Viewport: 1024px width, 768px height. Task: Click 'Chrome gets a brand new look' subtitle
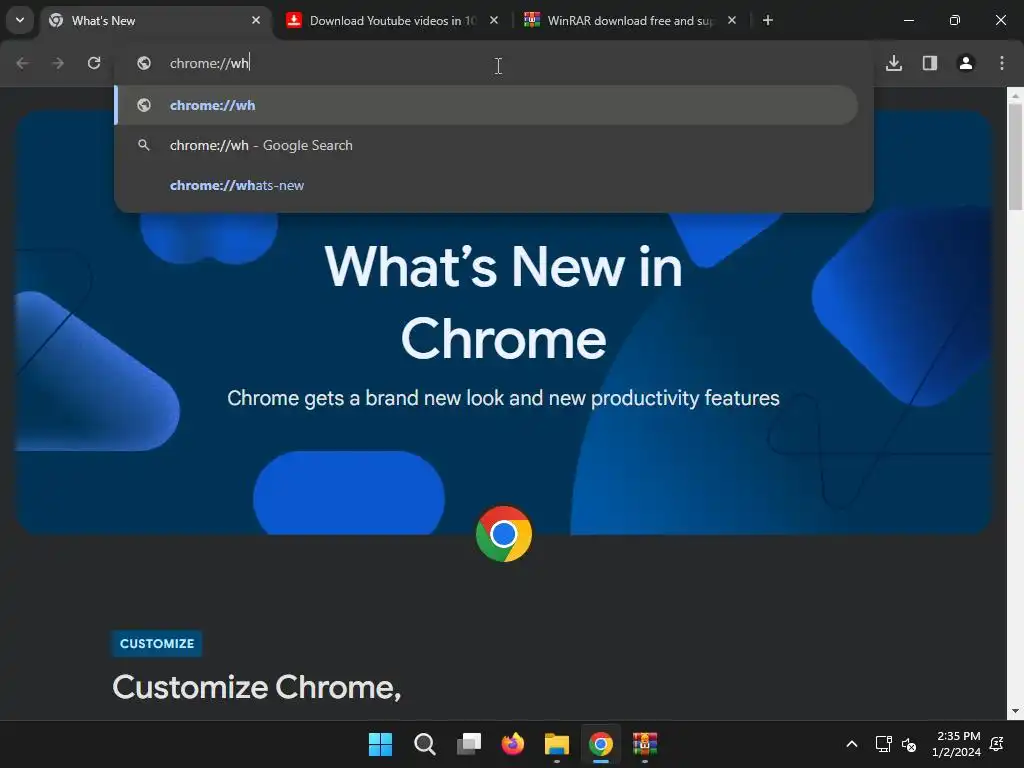coord(504,398)
